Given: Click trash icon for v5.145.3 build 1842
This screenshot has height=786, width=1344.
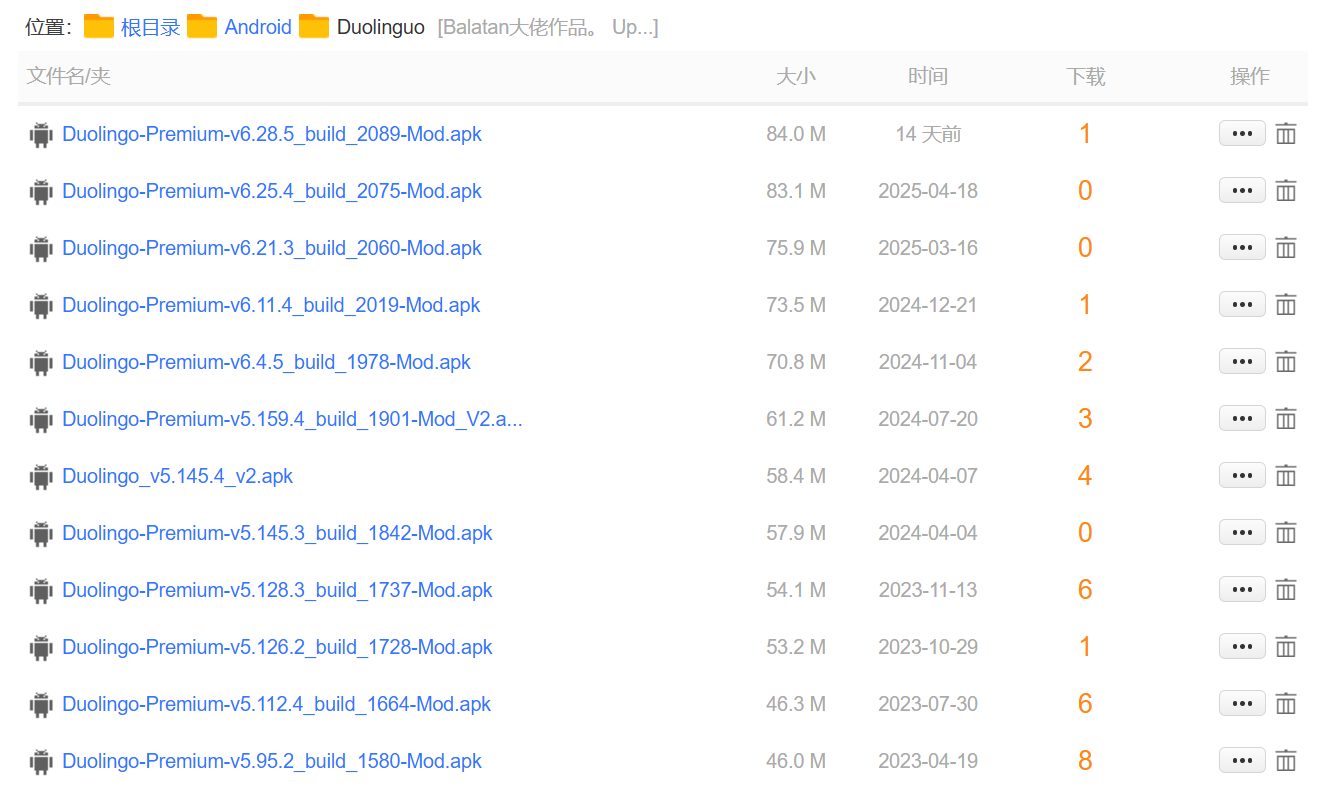Looking at the screenshot, I should click(1286, 532).
